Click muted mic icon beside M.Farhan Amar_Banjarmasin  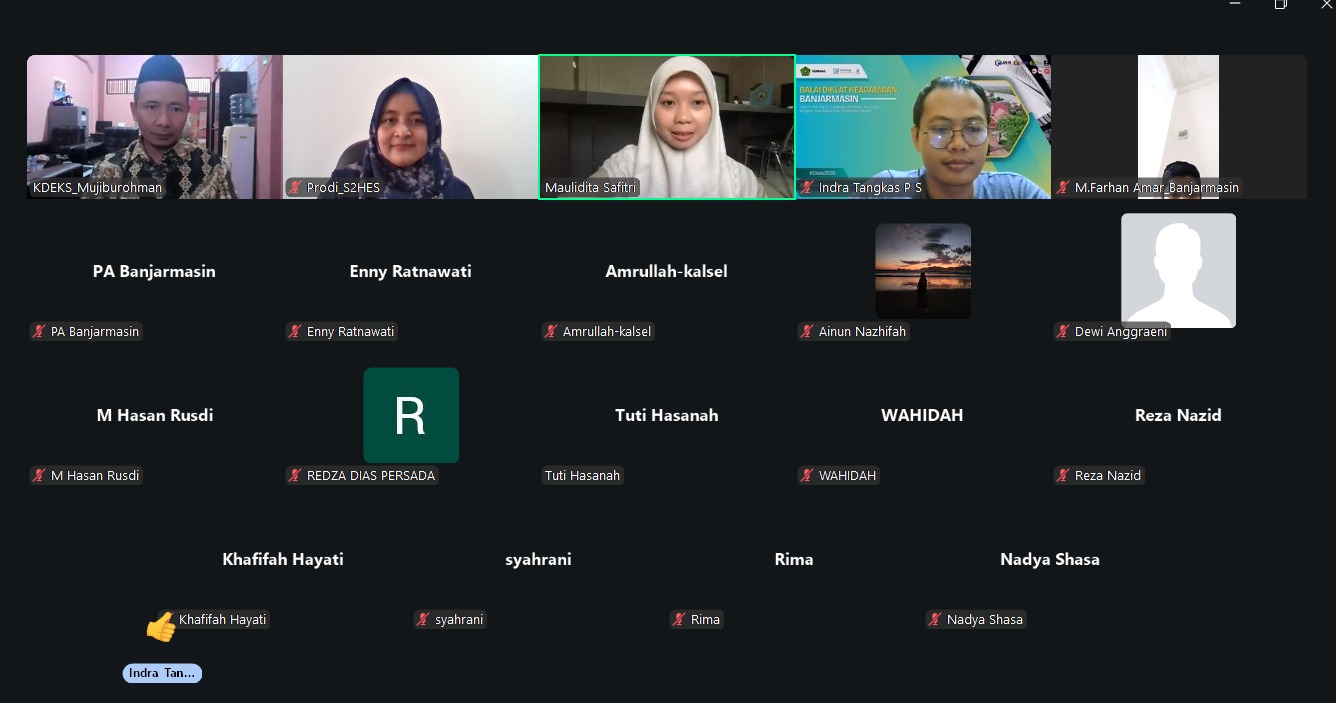1064,188
